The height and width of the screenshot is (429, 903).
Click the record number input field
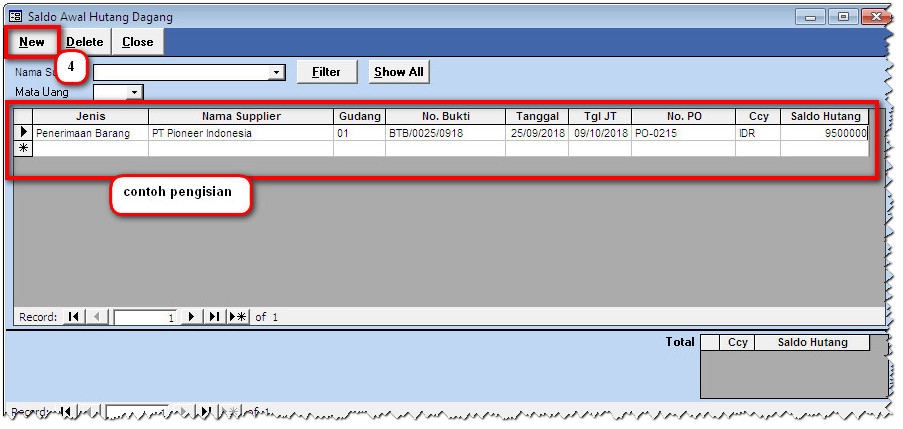(146, 317)
